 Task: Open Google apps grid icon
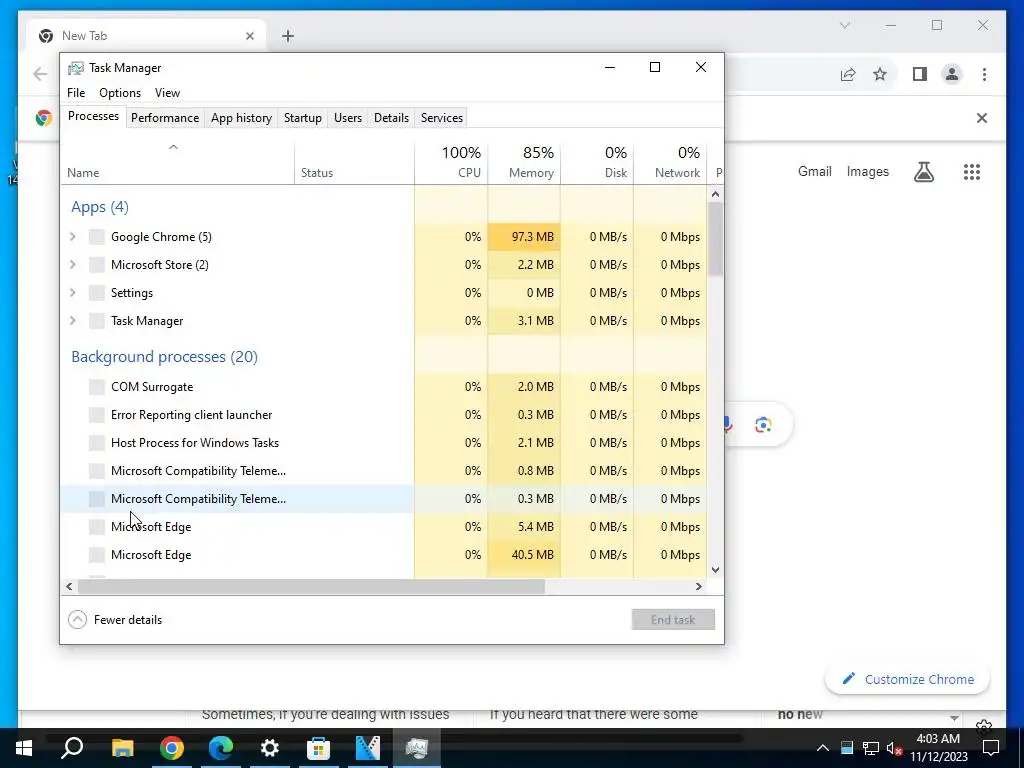[x=972, y=172]
